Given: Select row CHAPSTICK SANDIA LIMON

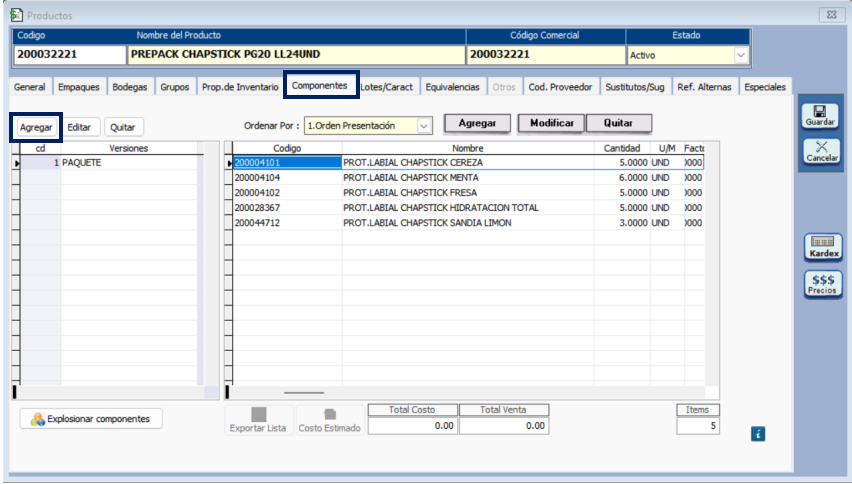Looking at the screenshot, I should [x=468, y=223].
